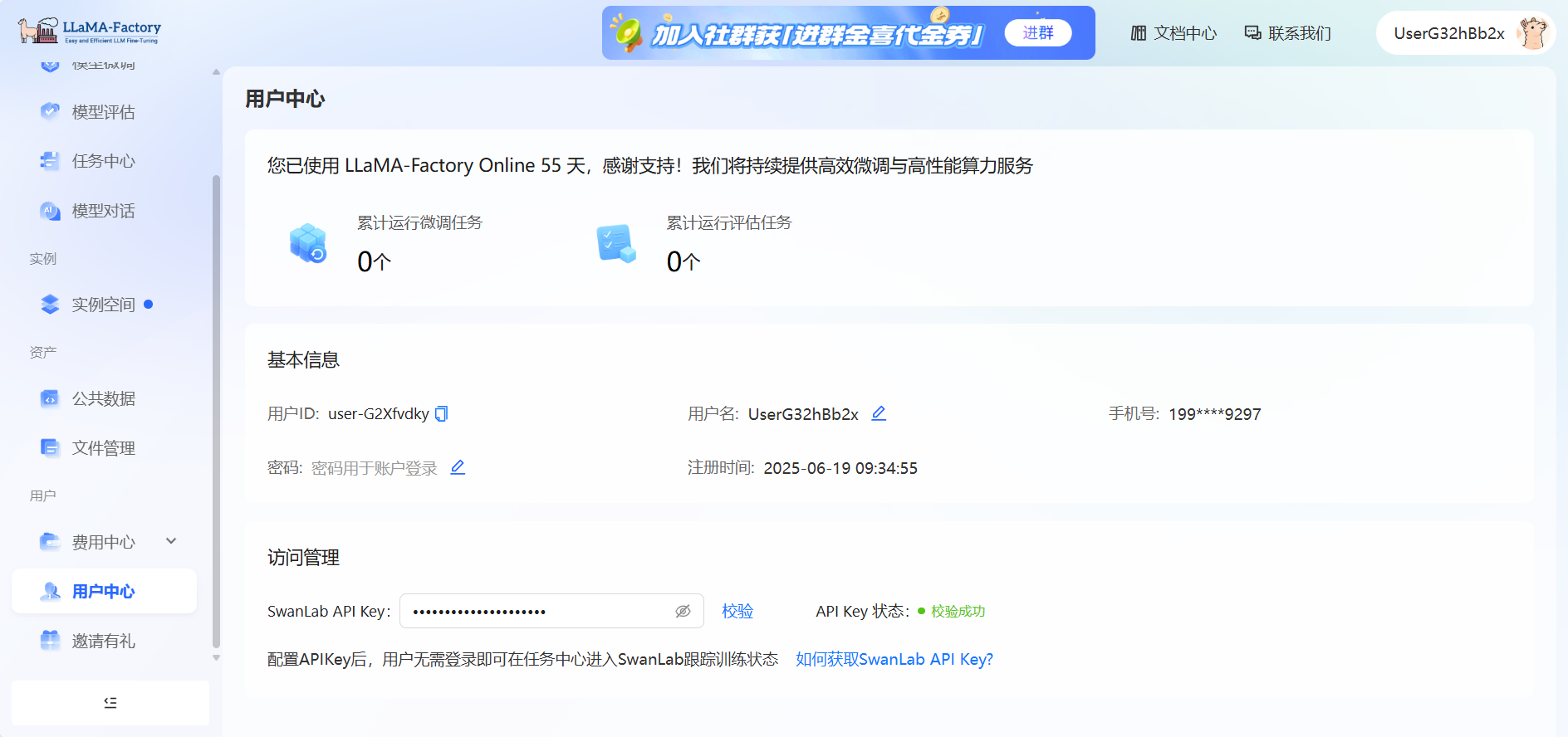The width and height of the screenshot is (1568, 737).
Task: Click the LLaMA-Factory logo
Action: 90,32
